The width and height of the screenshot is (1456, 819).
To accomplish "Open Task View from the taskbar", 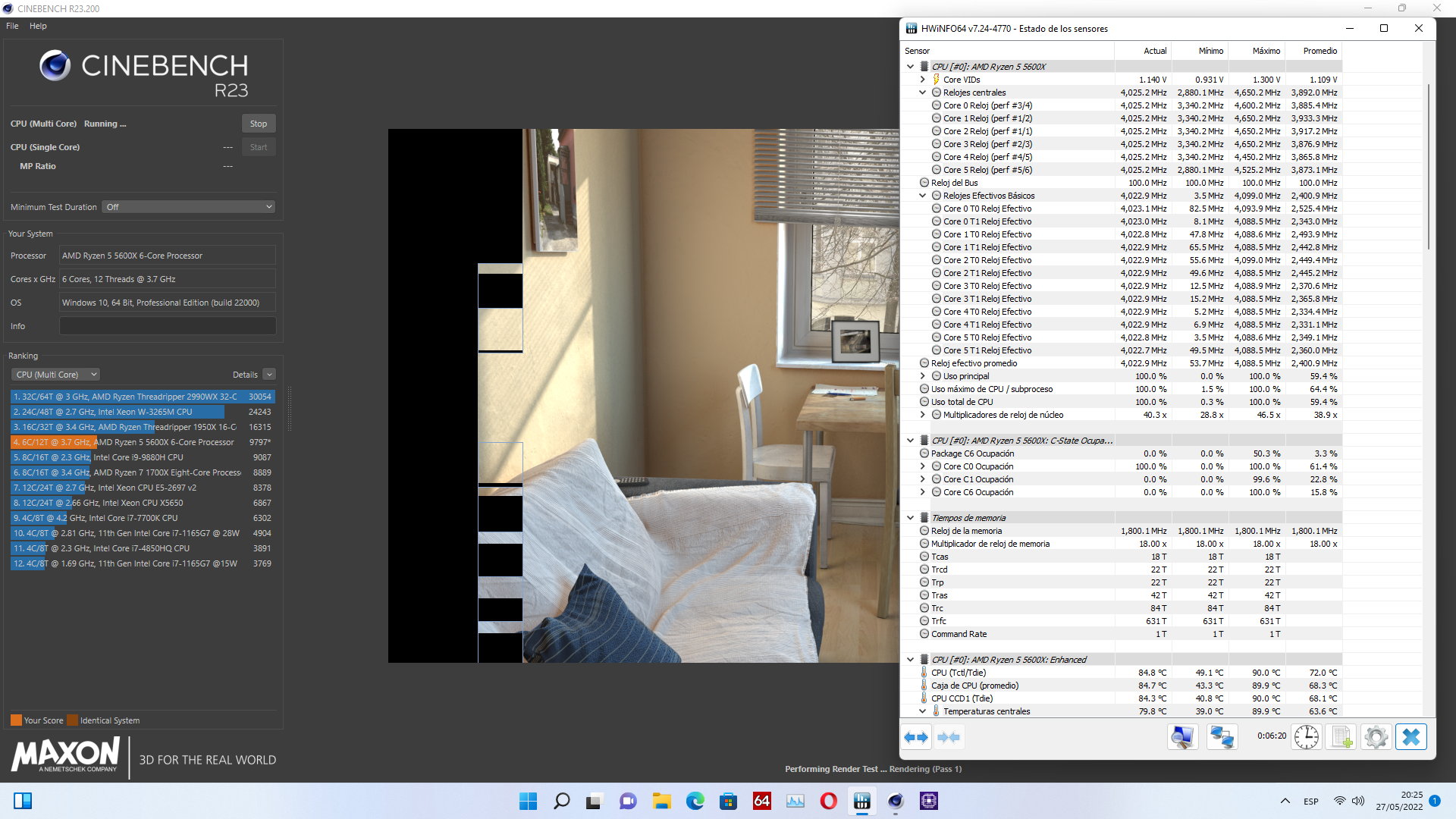I will coord(595,801).
